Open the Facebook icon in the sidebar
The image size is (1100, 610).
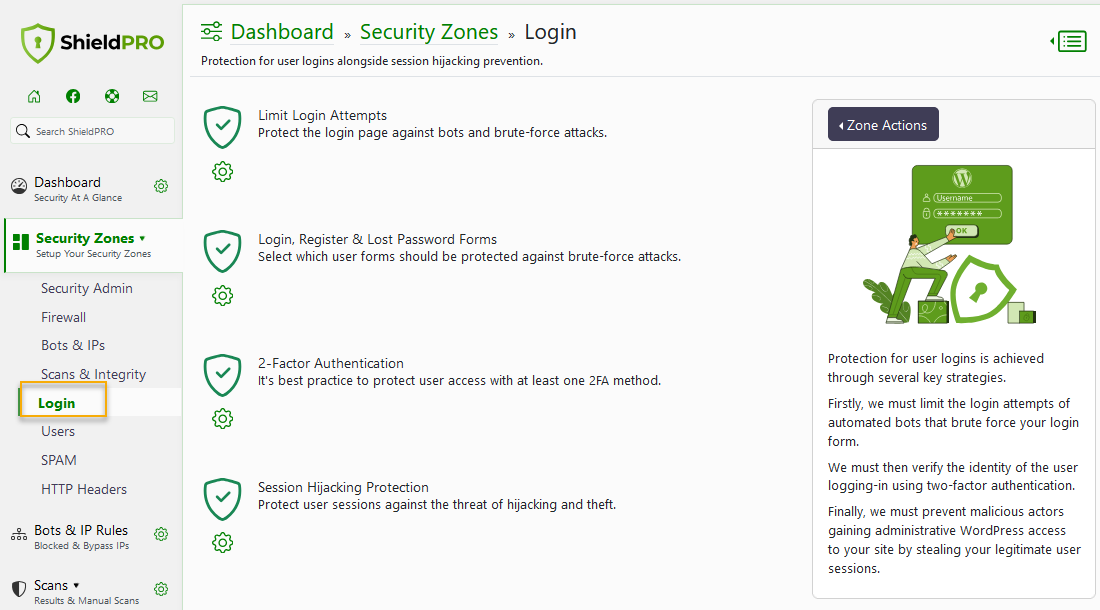73,96
